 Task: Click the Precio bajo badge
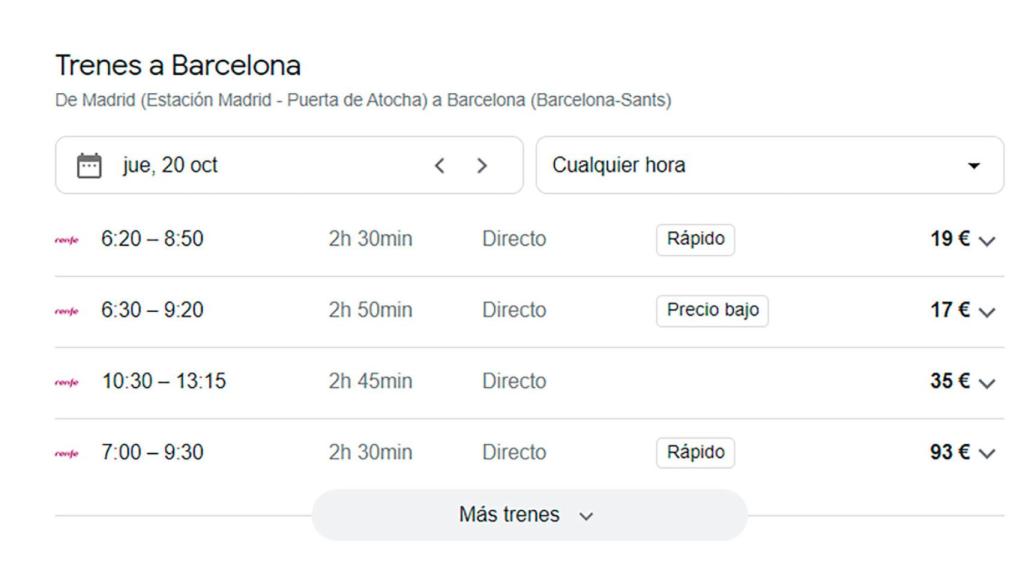(x=712, y=309)
